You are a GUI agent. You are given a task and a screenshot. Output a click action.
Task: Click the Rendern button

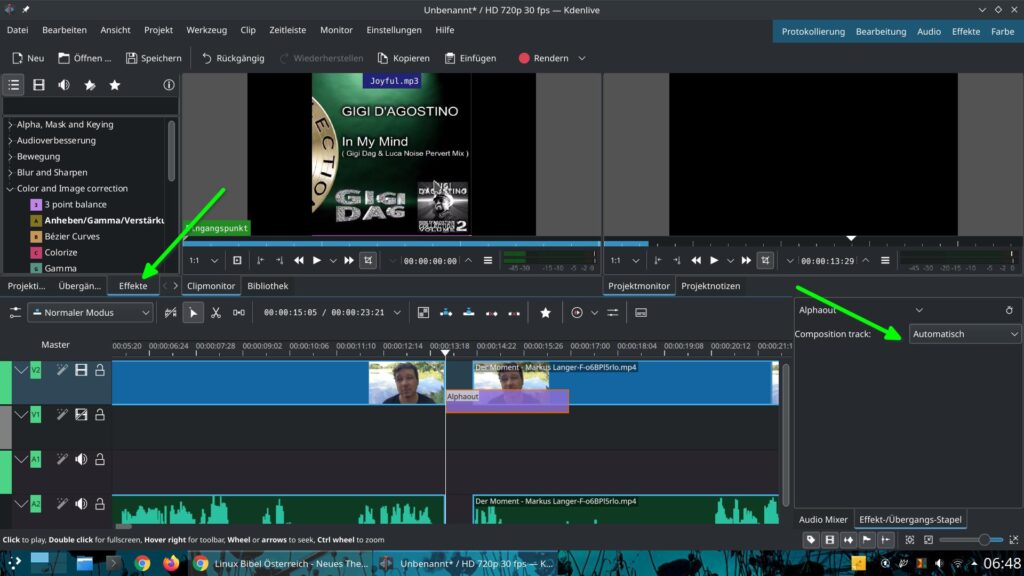click(543, 58)
